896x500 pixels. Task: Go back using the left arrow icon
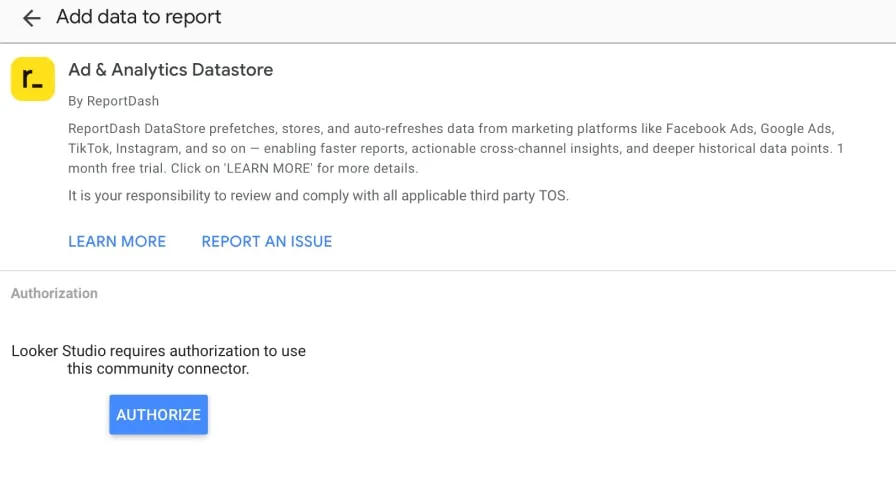(x=31, y=18)
